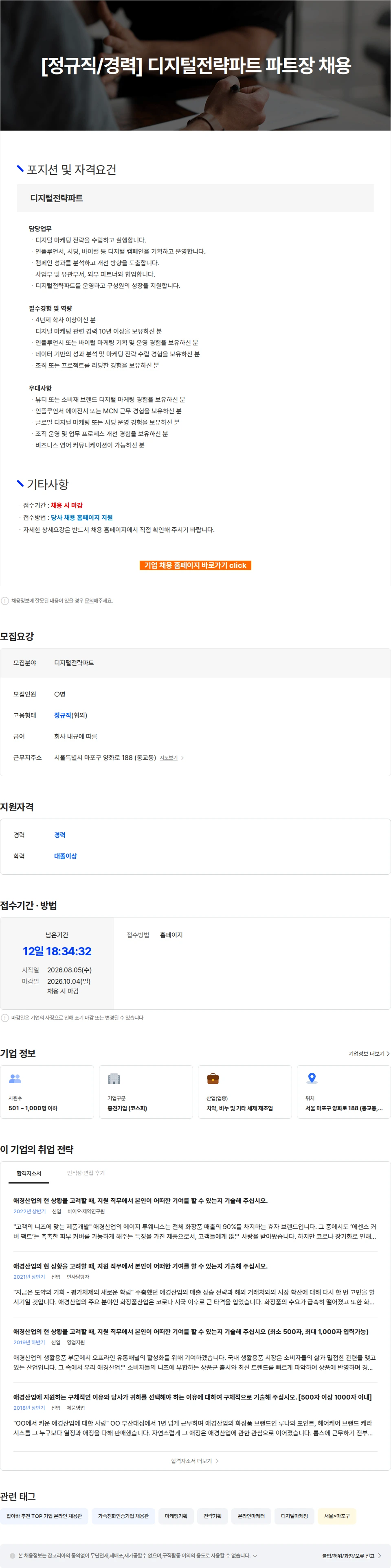Click the 잡아바 추천 TOP 기업 온라인 채용관 tag
Image resolution: width=391 pixels, height=1568 pixels.
click(x=44, y=1516)
